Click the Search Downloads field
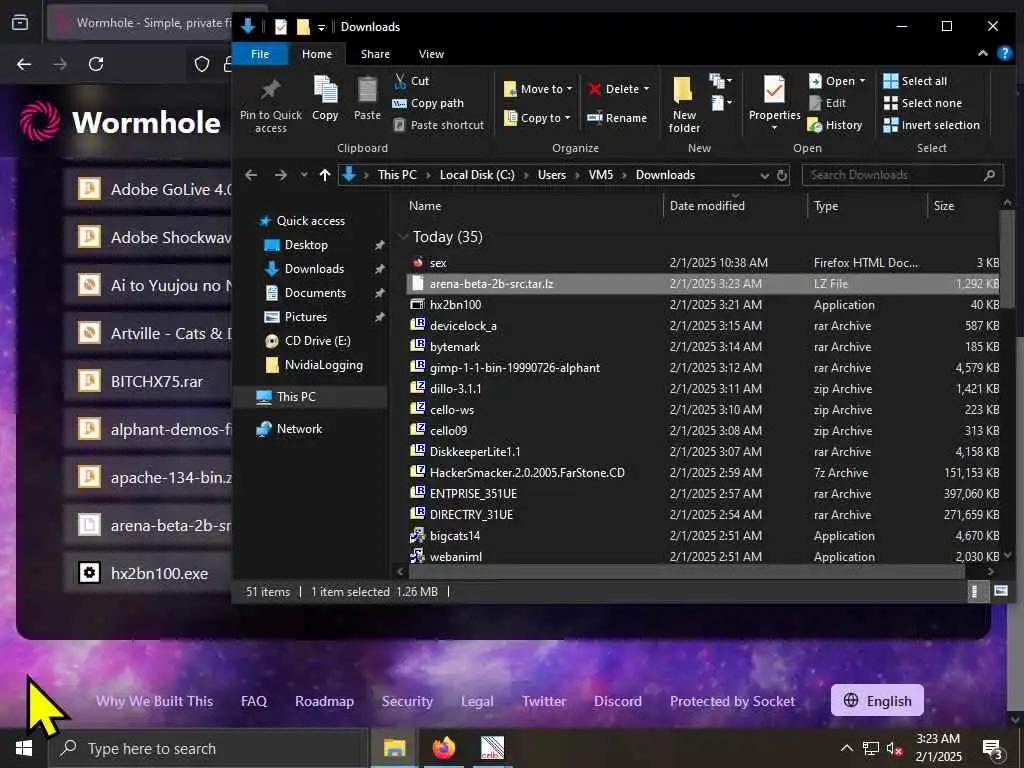 902,175
